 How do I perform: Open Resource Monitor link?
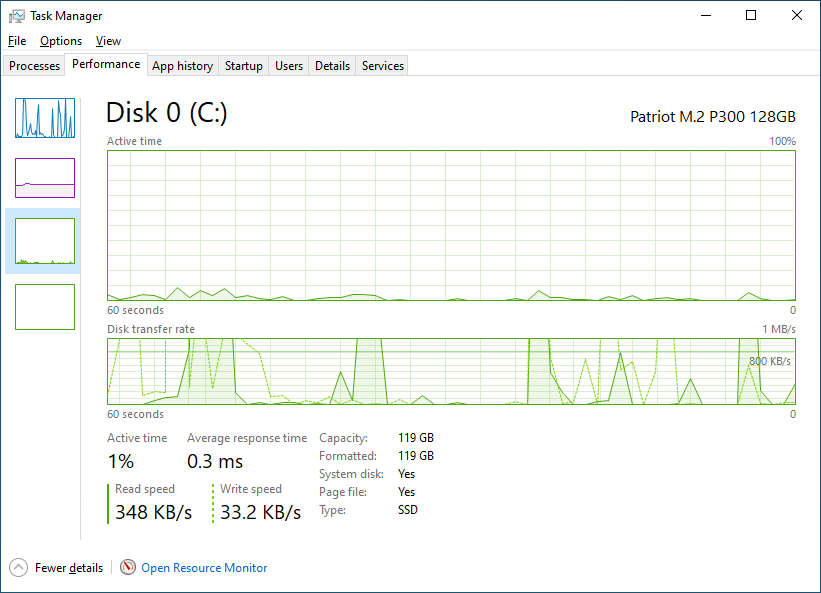(x=204, y=568)
